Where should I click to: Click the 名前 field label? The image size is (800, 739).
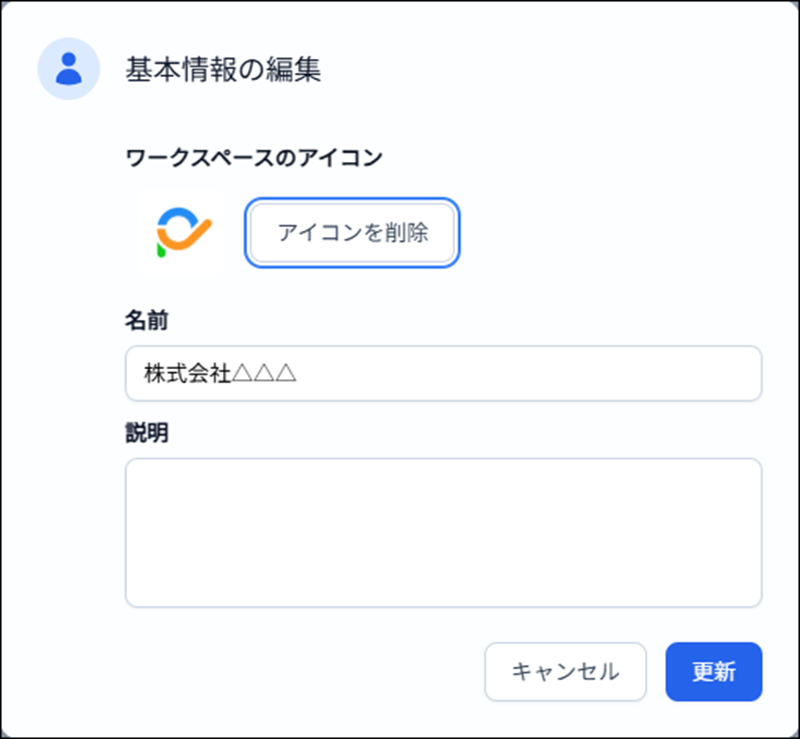[146, 321]
